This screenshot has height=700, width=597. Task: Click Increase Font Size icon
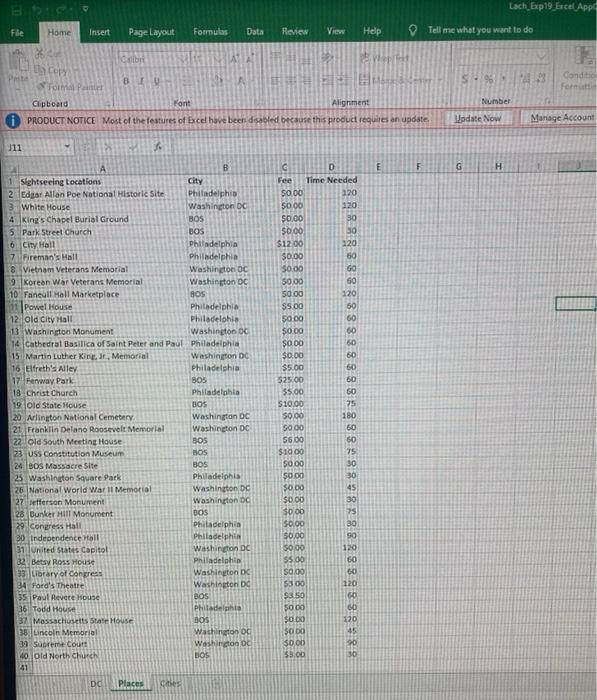click(x=234, y=59)
